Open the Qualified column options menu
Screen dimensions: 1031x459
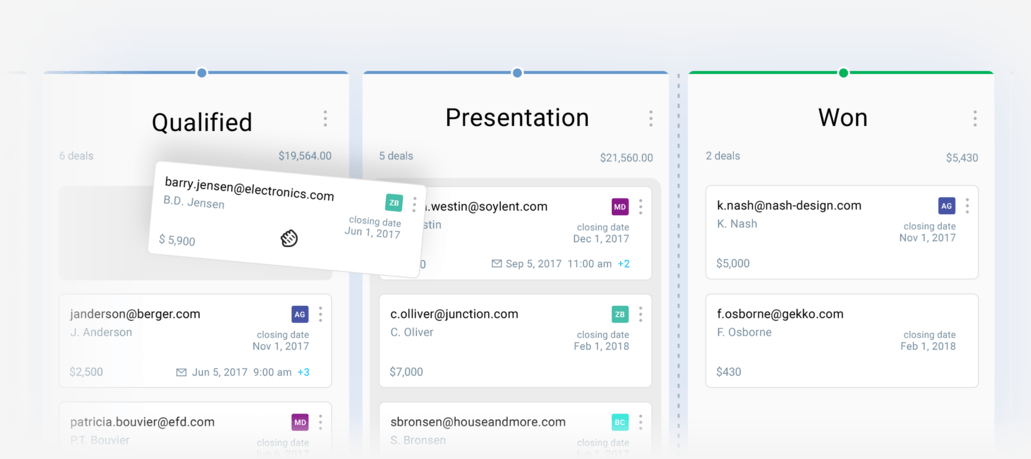pyautogui.click(x=325, y=119)
